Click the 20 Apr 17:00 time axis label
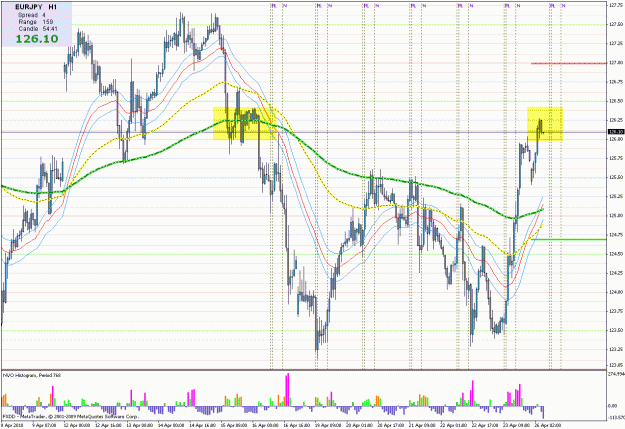625x429 pixels. (390, 425)
